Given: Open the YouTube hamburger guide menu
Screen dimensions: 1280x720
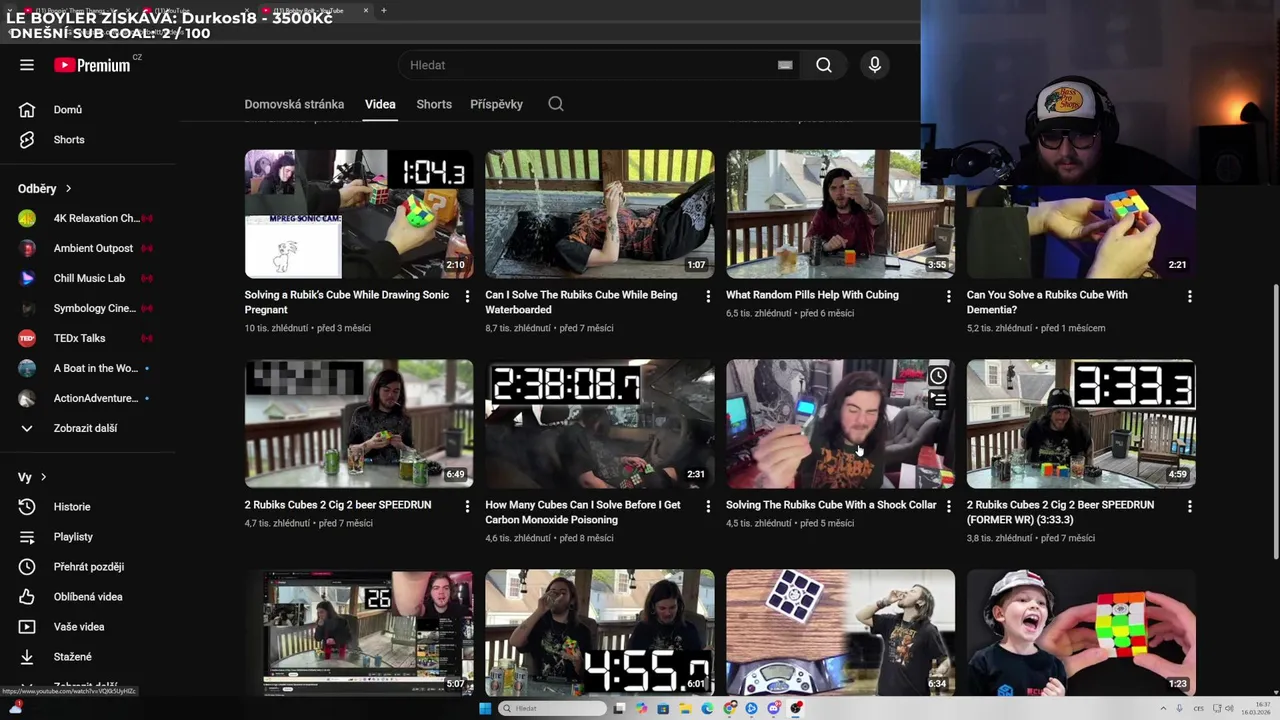Looking at the screenshot, I should pos(27,65).
